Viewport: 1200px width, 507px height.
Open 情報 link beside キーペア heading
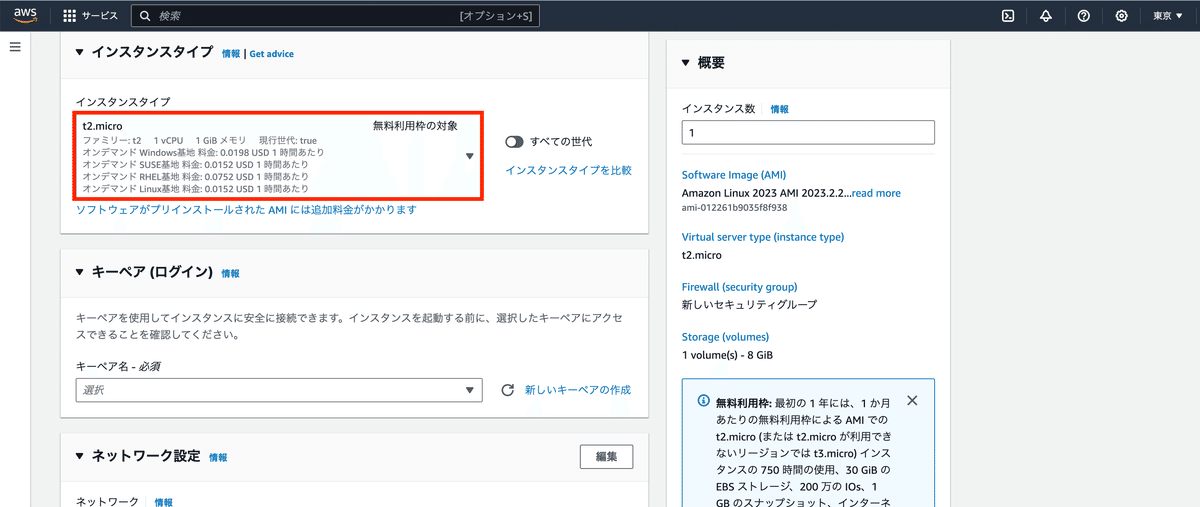[x=231, y=273]
